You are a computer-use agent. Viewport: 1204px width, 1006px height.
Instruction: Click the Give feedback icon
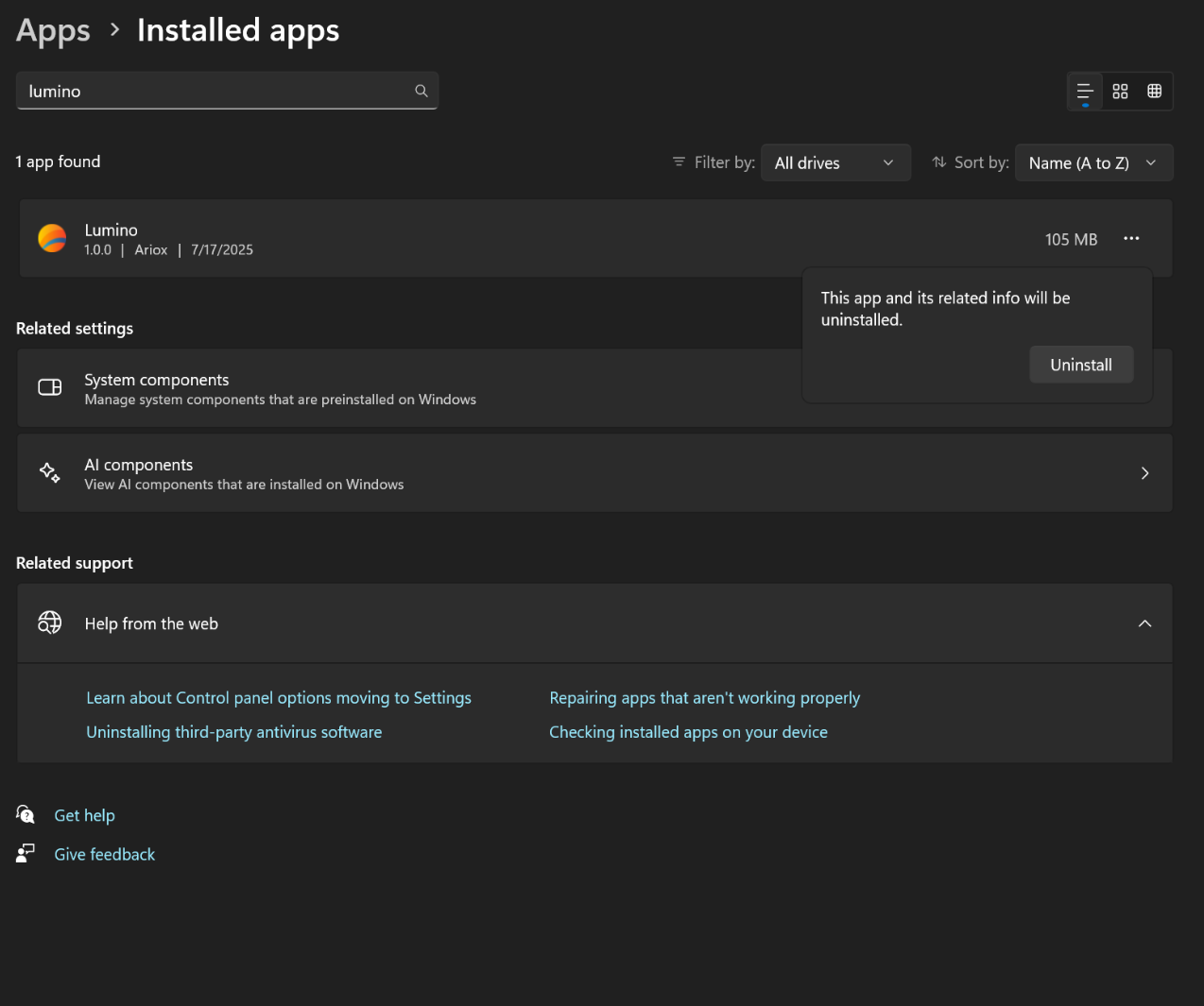coord(26,854)
